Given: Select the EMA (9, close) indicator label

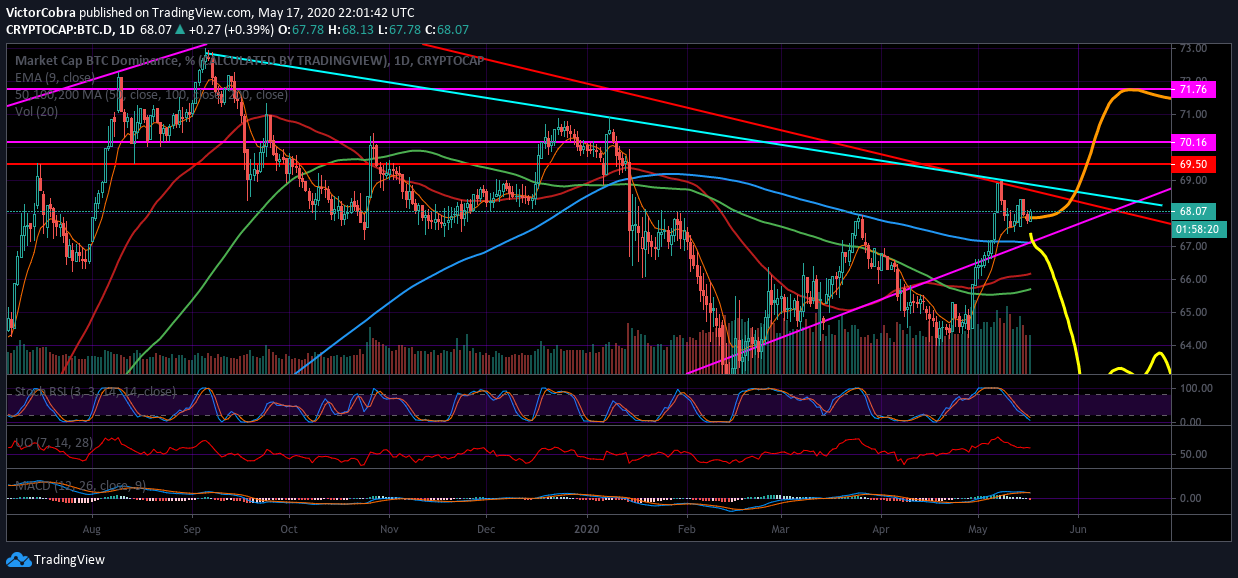Looking at the screenshot, I should (54, 78).
